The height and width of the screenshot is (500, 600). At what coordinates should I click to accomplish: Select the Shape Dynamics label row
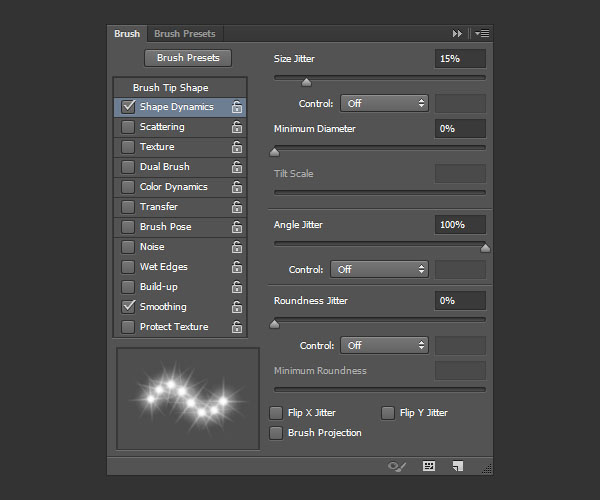click(x=176, y=107)
